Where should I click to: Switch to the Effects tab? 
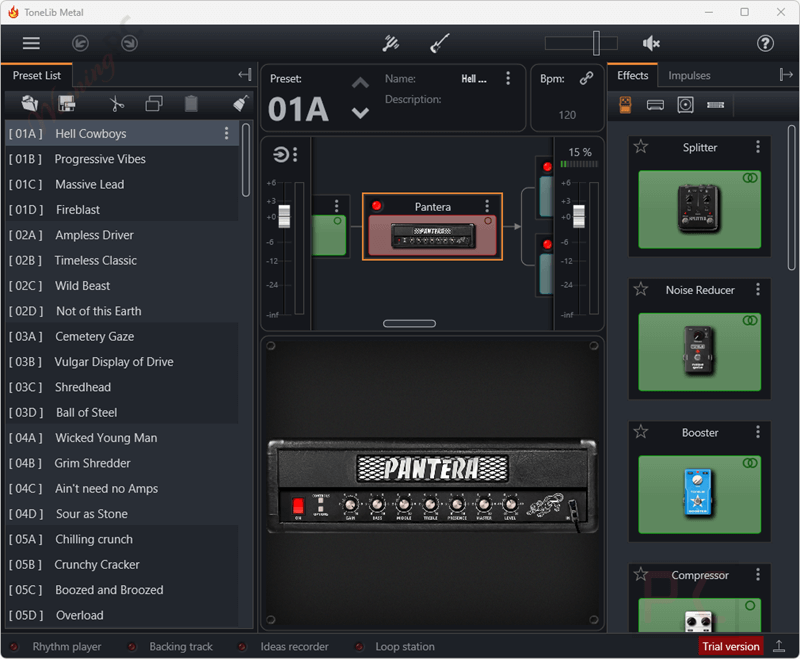click(x=633, y=75)
